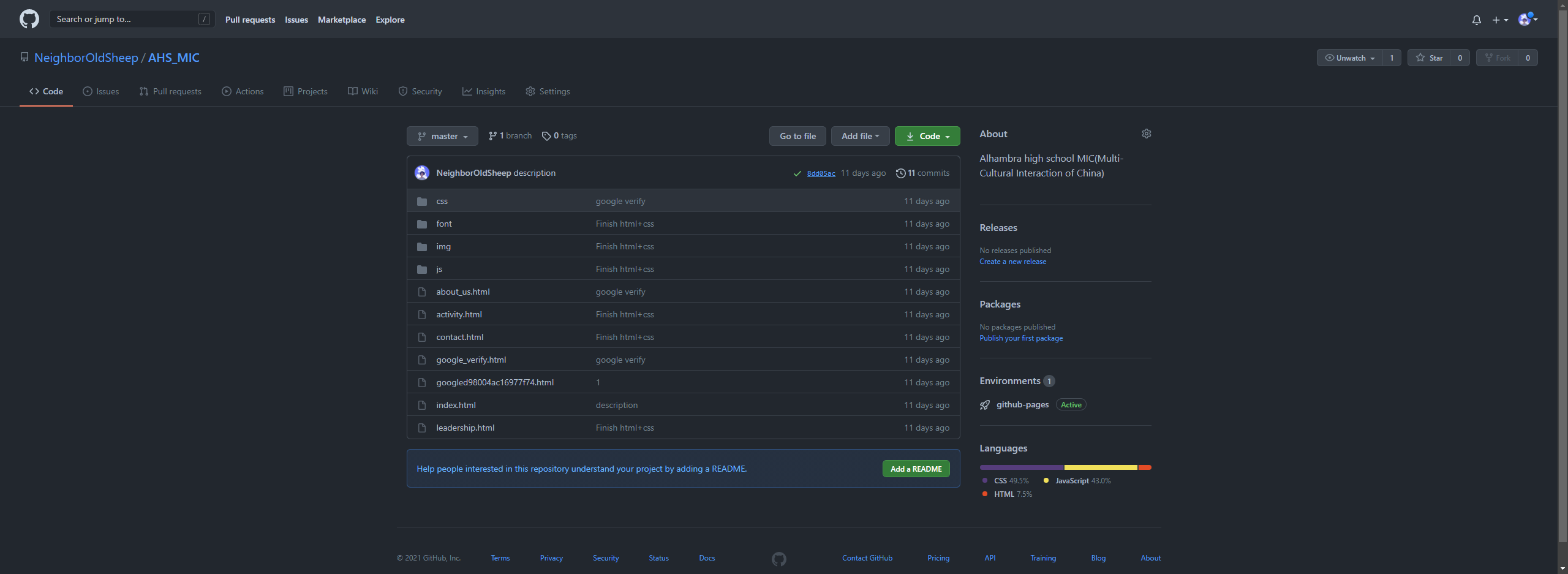This screenshot has height=574, width=1568.
Task: Click the yellow JavaScript segment of language bar
Action: pos(1101,467)
